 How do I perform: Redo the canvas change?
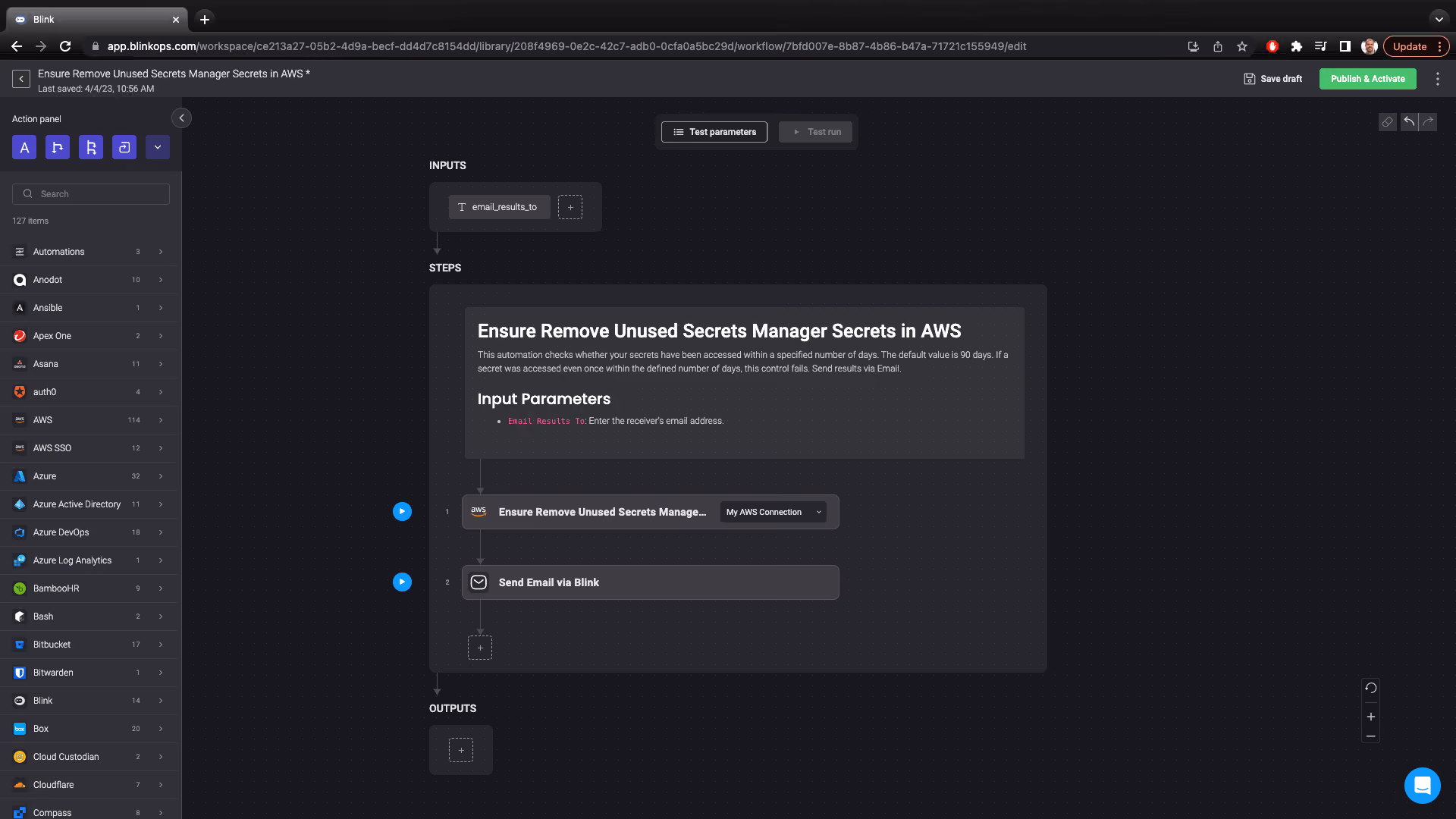click(1428, 122)
